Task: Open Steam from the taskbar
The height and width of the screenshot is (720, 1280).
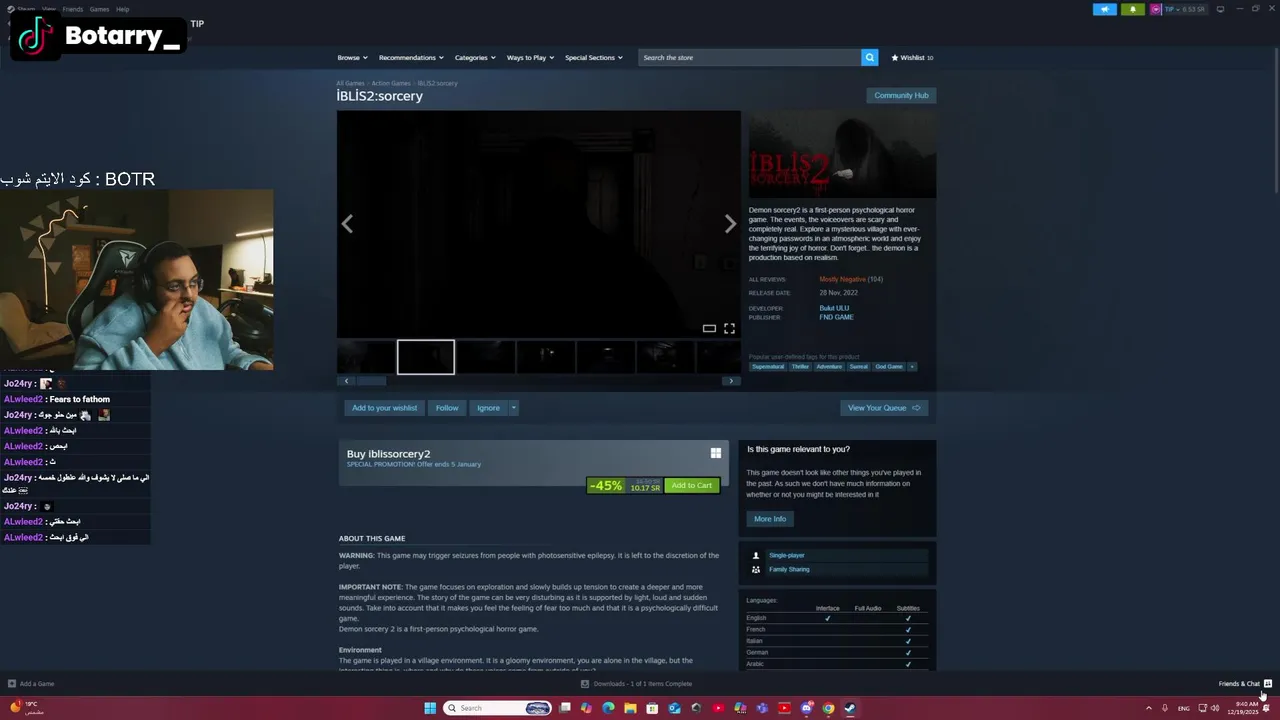Action: pyautogui.click(x=850, y=708)
